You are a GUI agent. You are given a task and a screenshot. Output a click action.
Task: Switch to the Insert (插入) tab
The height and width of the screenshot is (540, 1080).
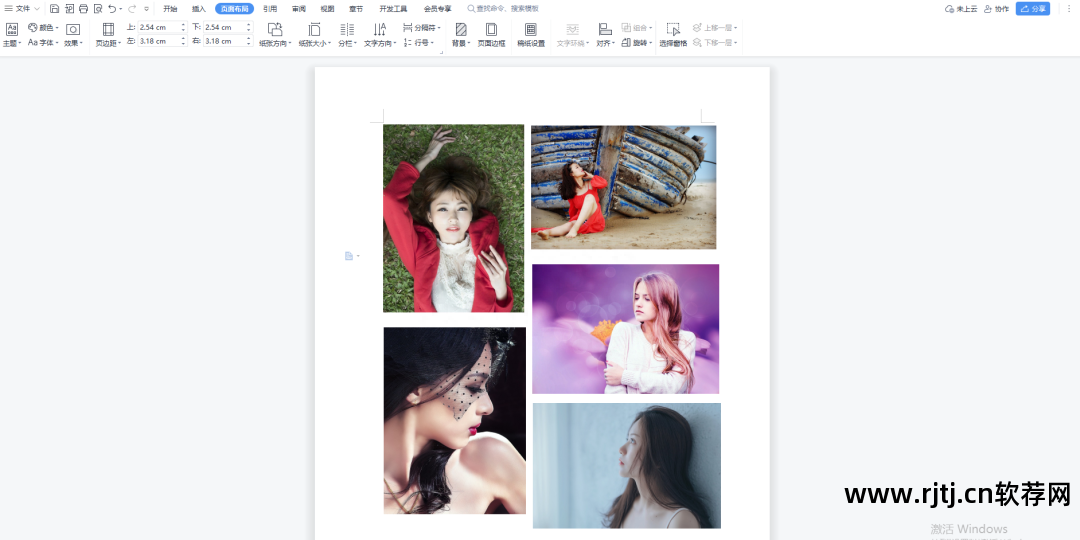click(199, 9)
